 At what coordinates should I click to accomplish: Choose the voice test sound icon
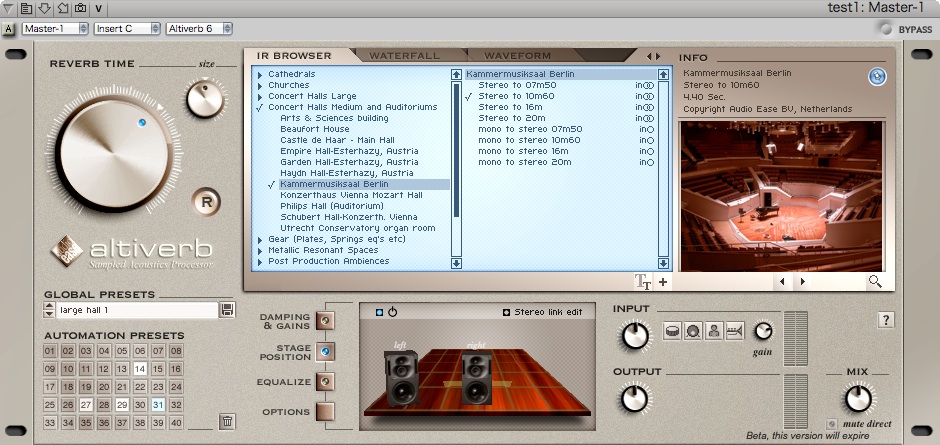[x=713, y=331]
